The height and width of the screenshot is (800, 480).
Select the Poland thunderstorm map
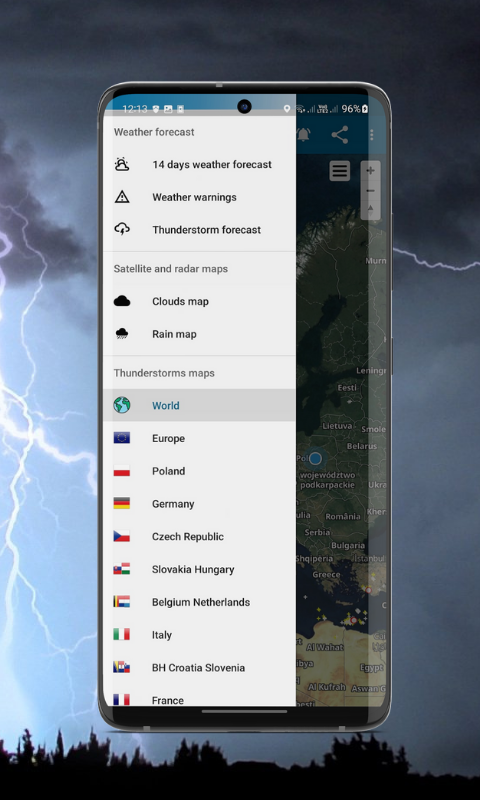(199, 471)
